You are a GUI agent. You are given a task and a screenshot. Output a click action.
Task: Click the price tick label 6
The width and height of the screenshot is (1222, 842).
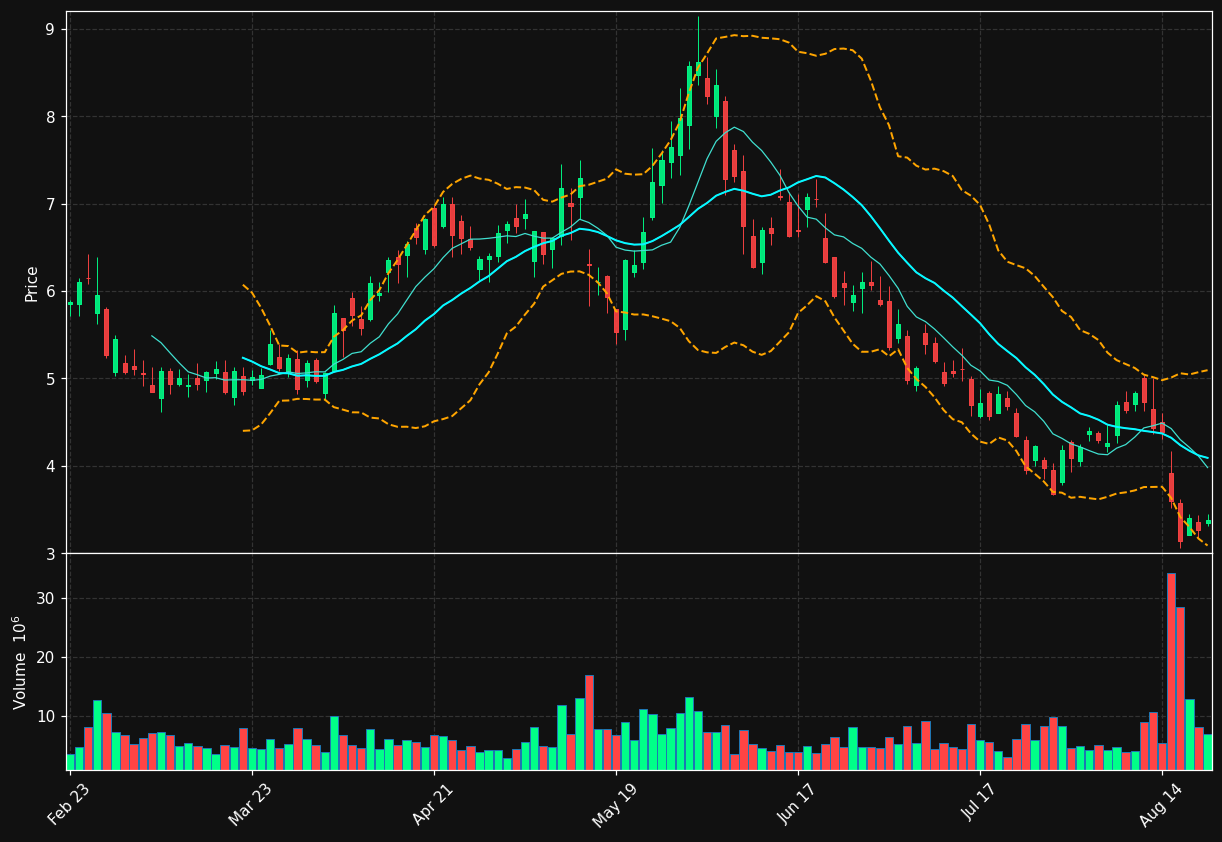[x=50, y=292]
